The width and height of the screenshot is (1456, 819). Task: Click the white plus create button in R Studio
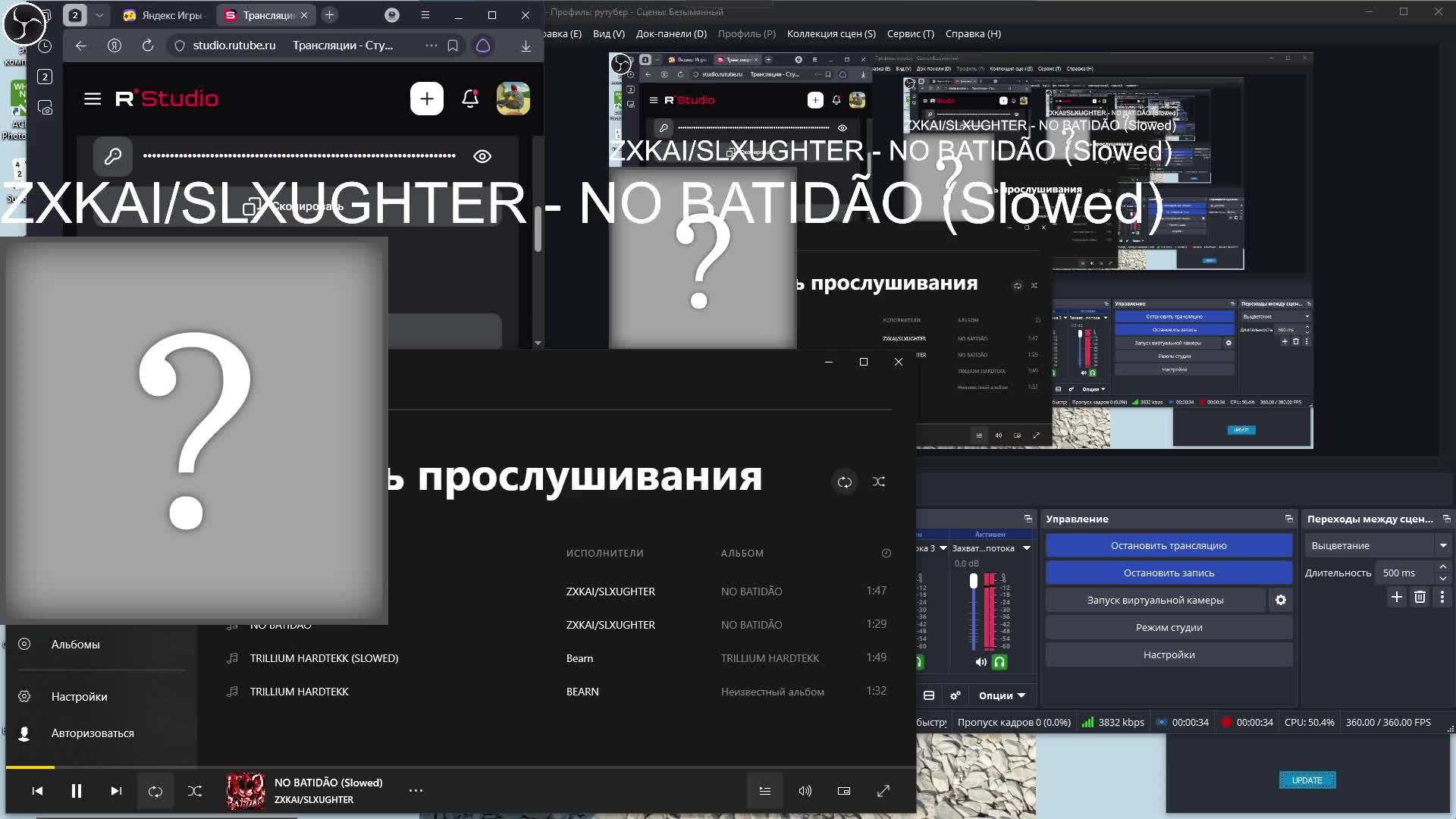tap(426, 99)
